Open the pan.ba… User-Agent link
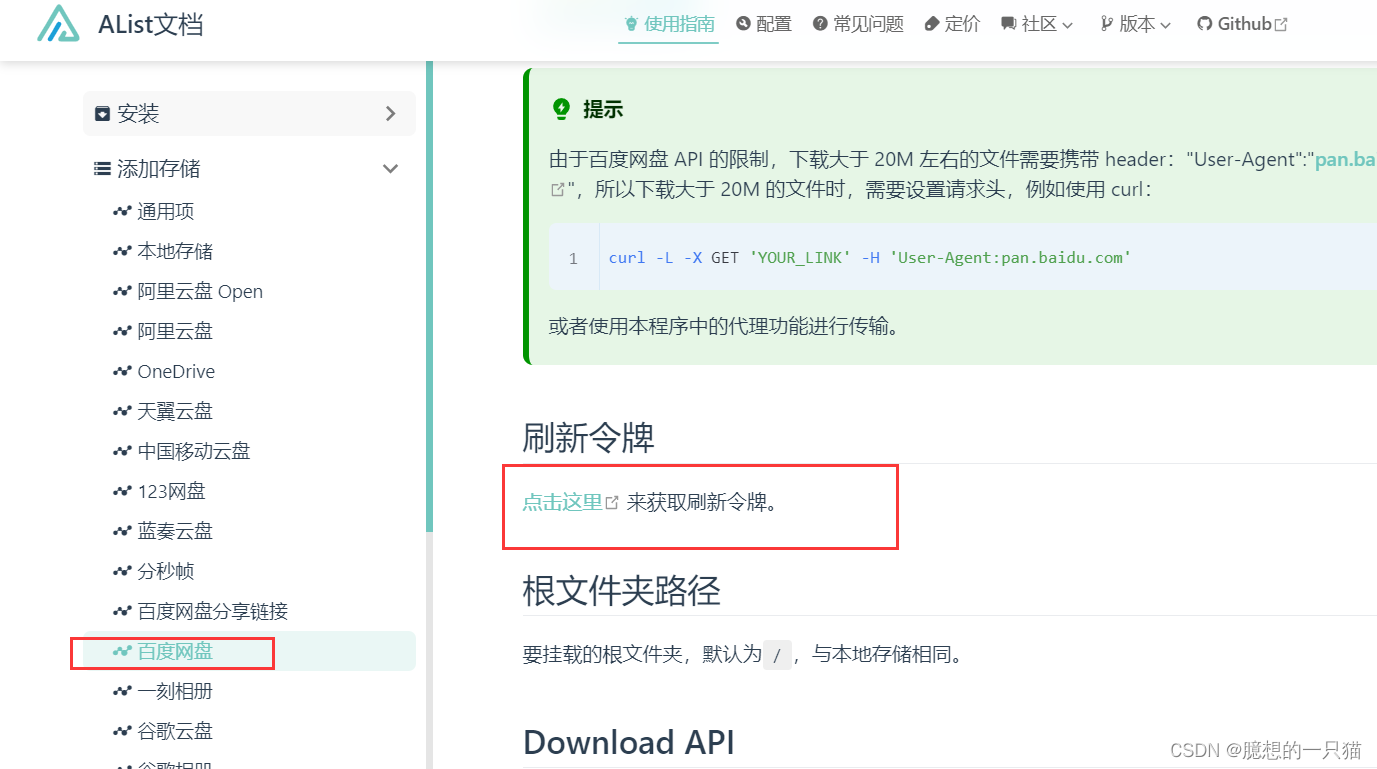The height and width of the screenshot is (769, 1377). [1346, 160]
